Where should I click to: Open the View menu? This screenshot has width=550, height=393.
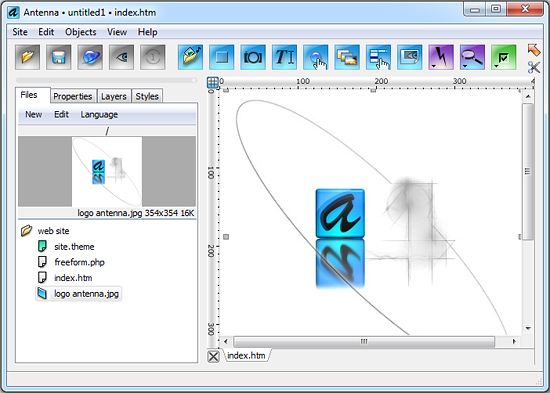click(x=117, y=32)
